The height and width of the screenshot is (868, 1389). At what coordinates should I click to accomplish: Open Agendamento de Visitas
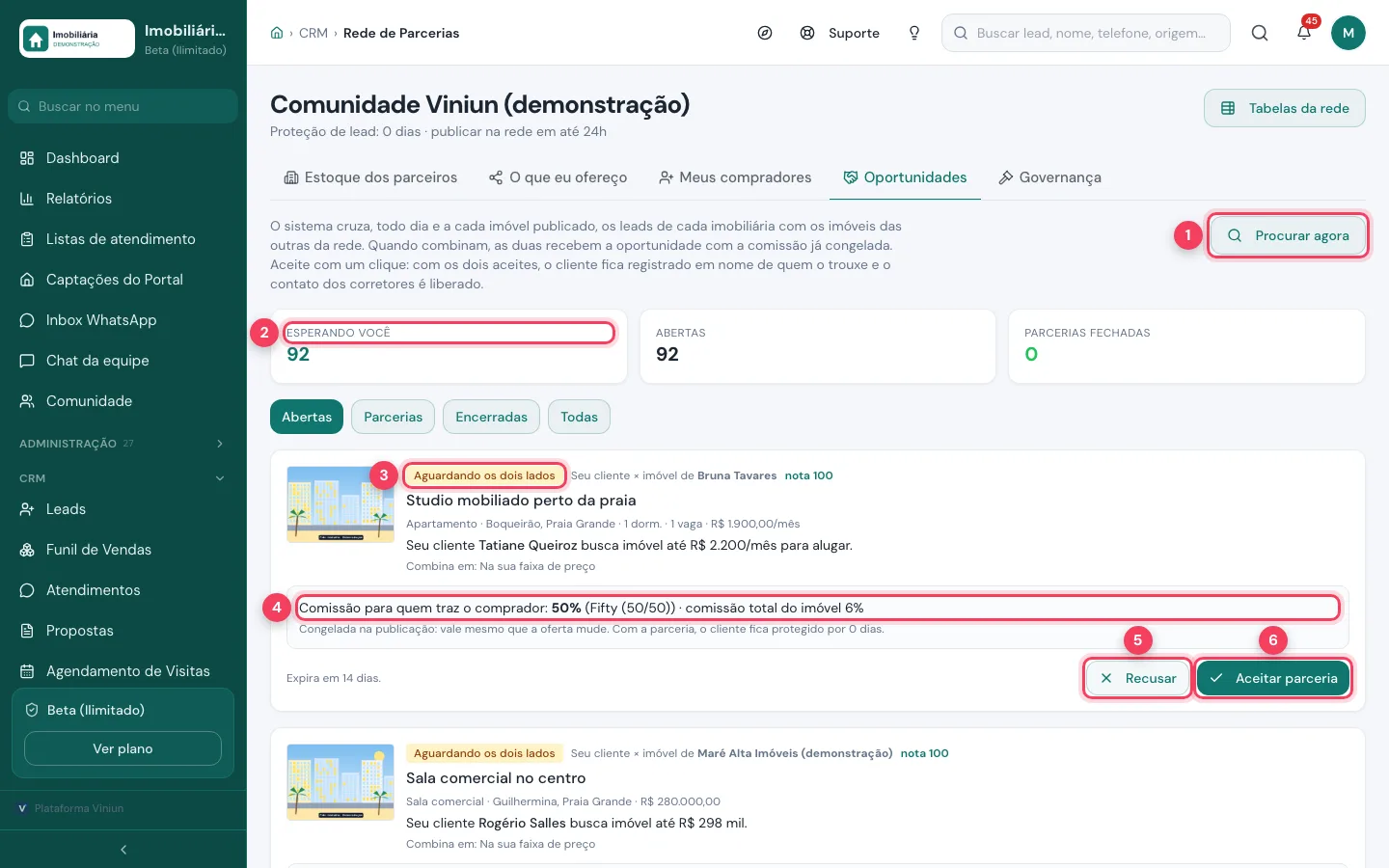coord(123,671)
